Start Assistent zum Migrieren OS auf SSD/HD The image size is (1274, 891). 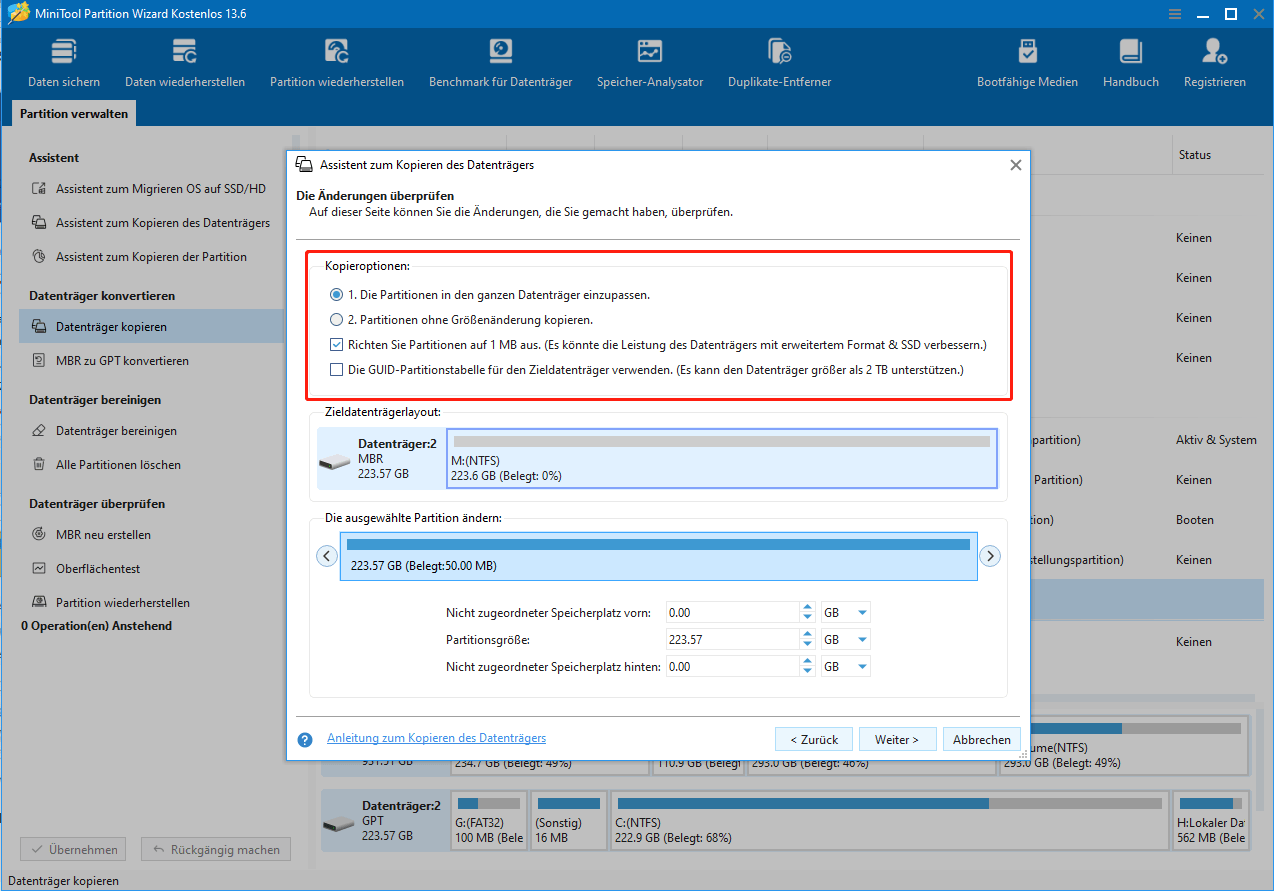pyautogui.click(x=150, y=189)
